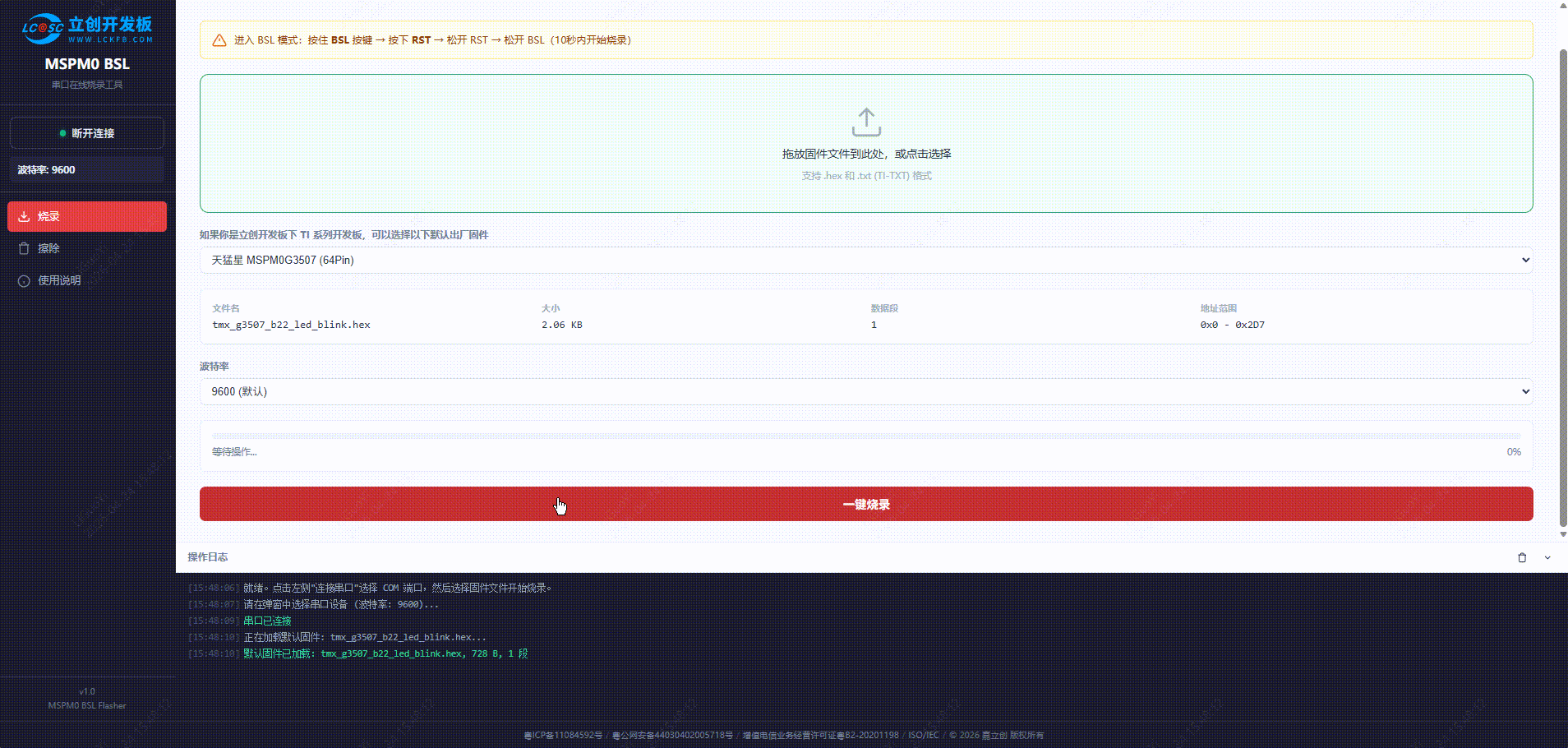
Task: Clear the operation log with trash icon
Action: point(1522,557)
